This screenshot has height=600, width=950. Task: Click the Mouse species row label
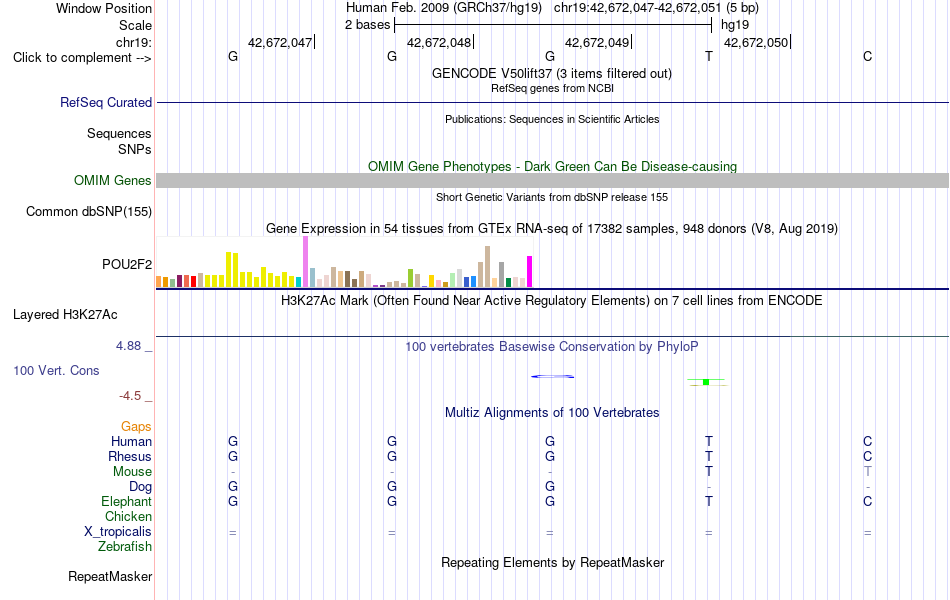pyautogui.click(x=132, y=472)
